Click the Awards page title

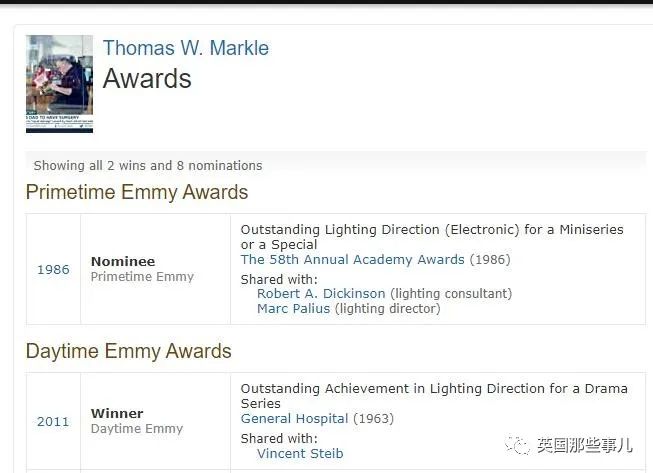coord(147,78)
